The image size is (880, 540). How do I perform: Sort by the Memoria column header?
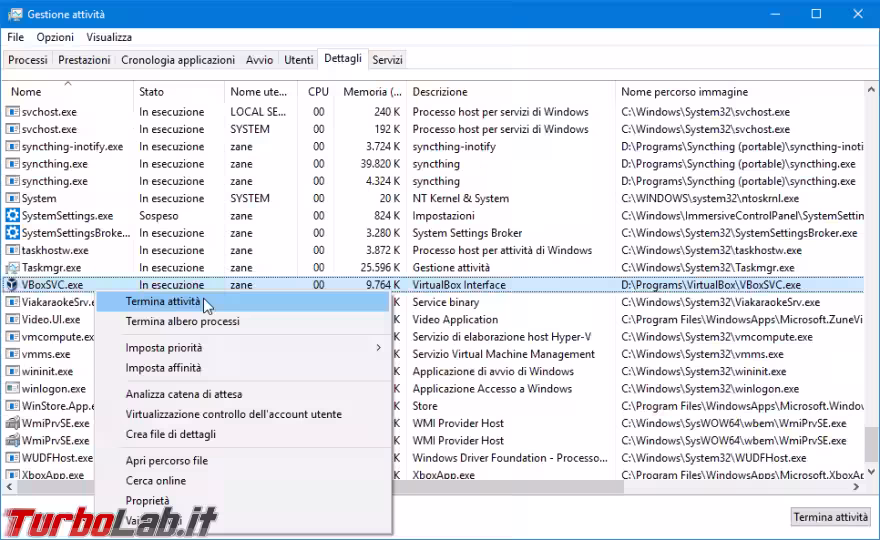point(372,91)
